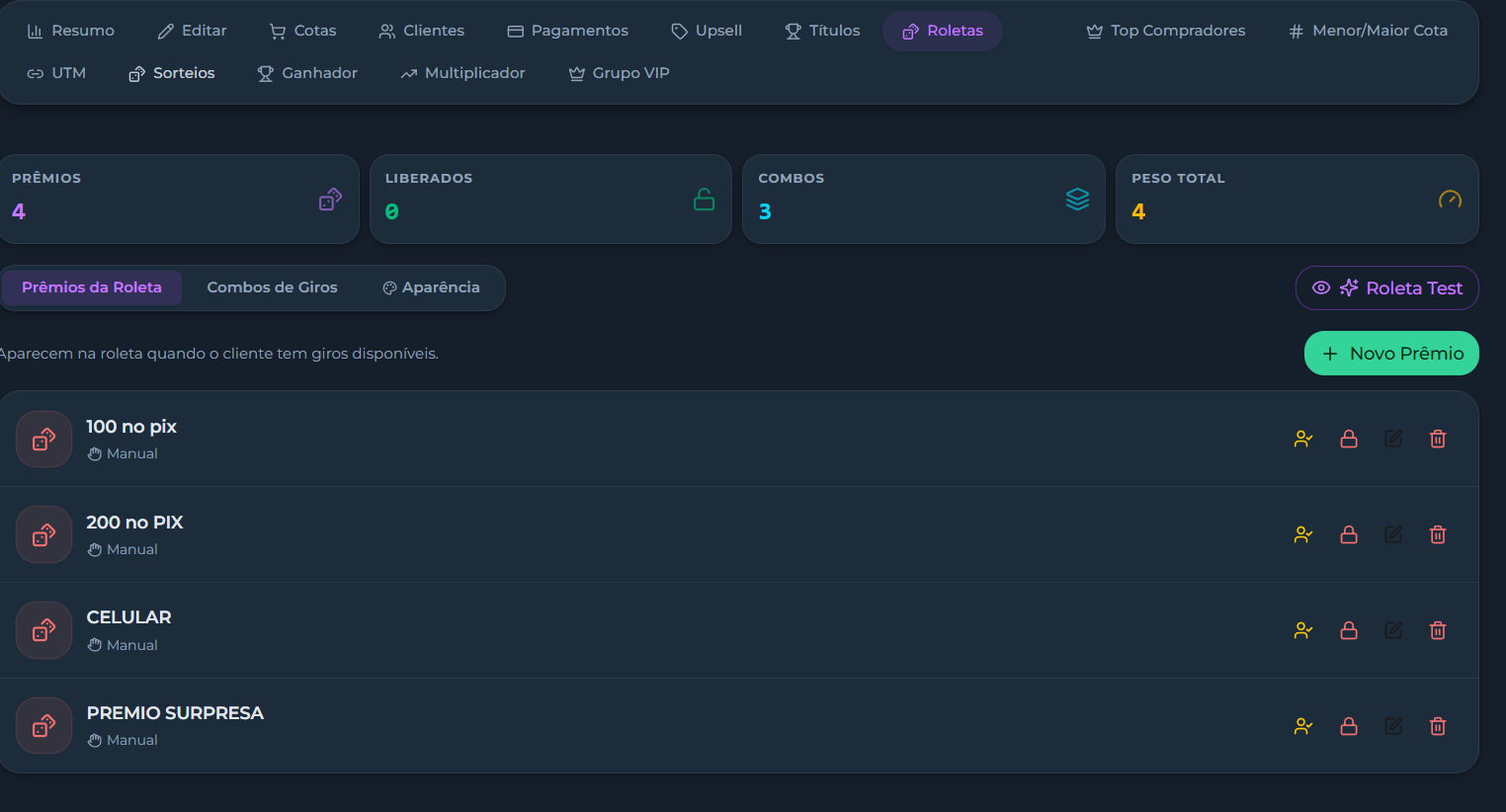Edit the PREMIO SURPRESA prize

(1393, 726)
